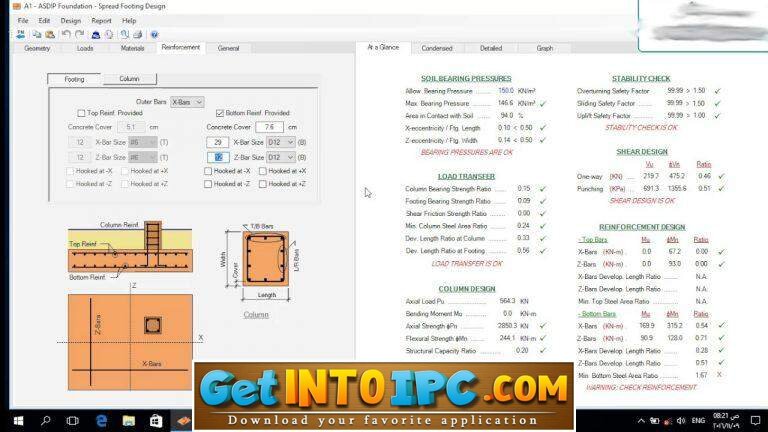This screenshot has width=768, height=432.
Task: Open the Graph results tab
Action: pyautogui.click(x=545, y=48)
